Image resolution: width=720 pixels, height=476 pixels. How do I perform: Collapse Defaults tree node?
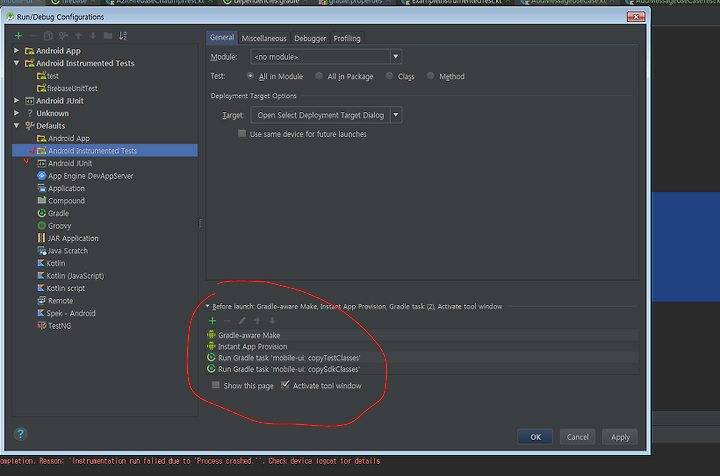[x=17, y=126]
